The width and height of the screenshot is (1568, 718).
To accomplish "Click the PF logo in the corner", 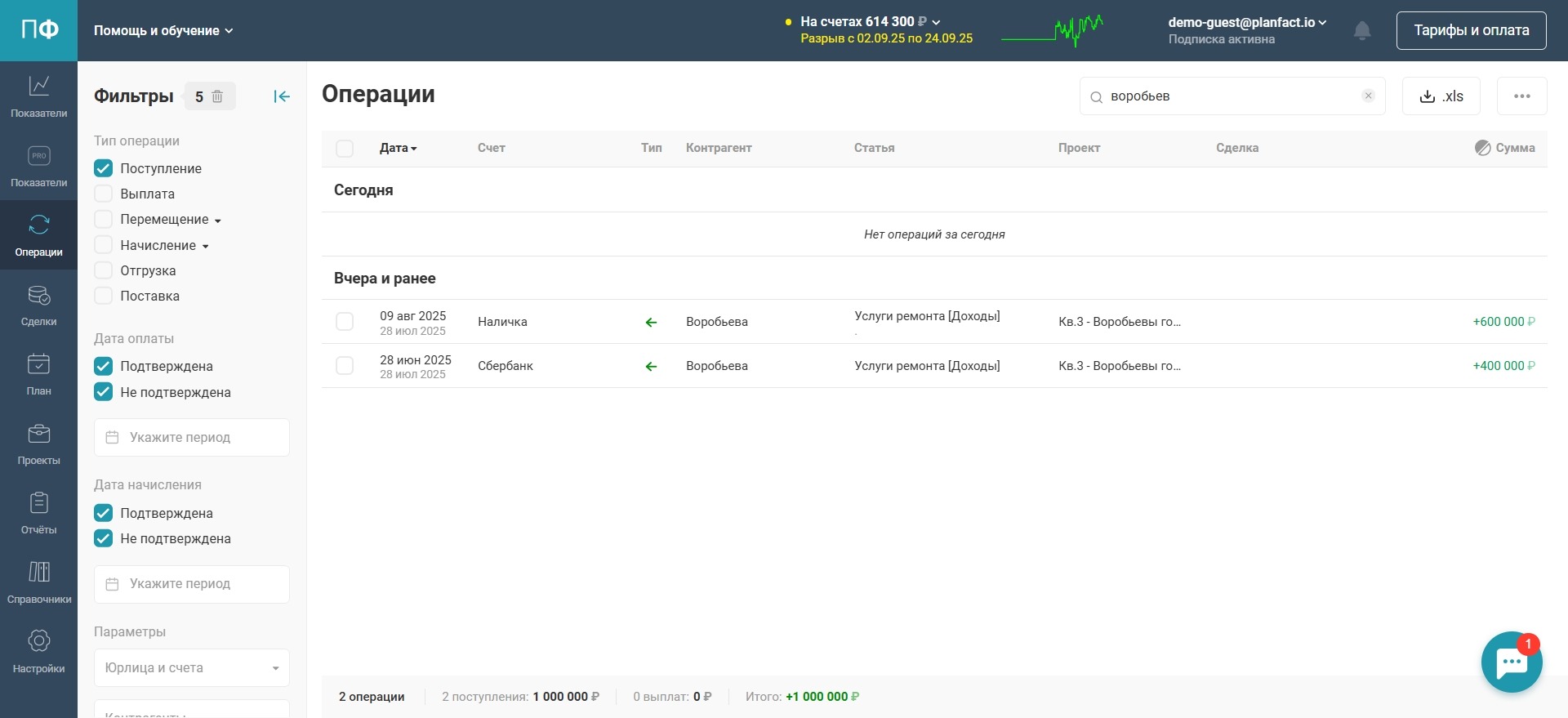I will [38, 30].
